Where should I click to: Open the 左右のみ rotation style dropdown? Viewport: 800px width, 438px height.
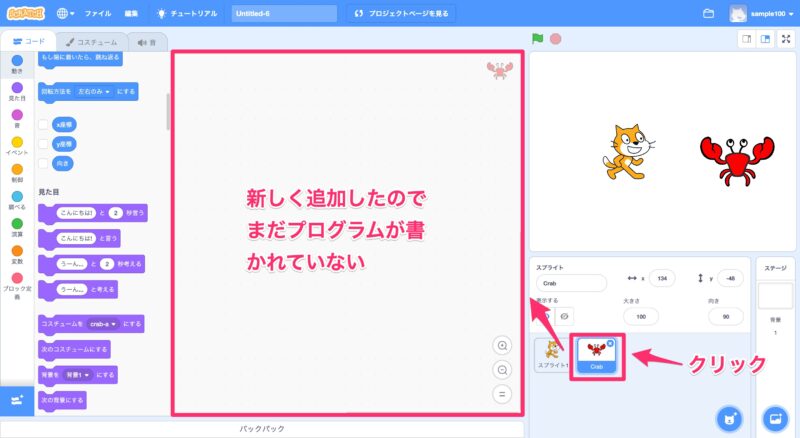click(94, 91)
